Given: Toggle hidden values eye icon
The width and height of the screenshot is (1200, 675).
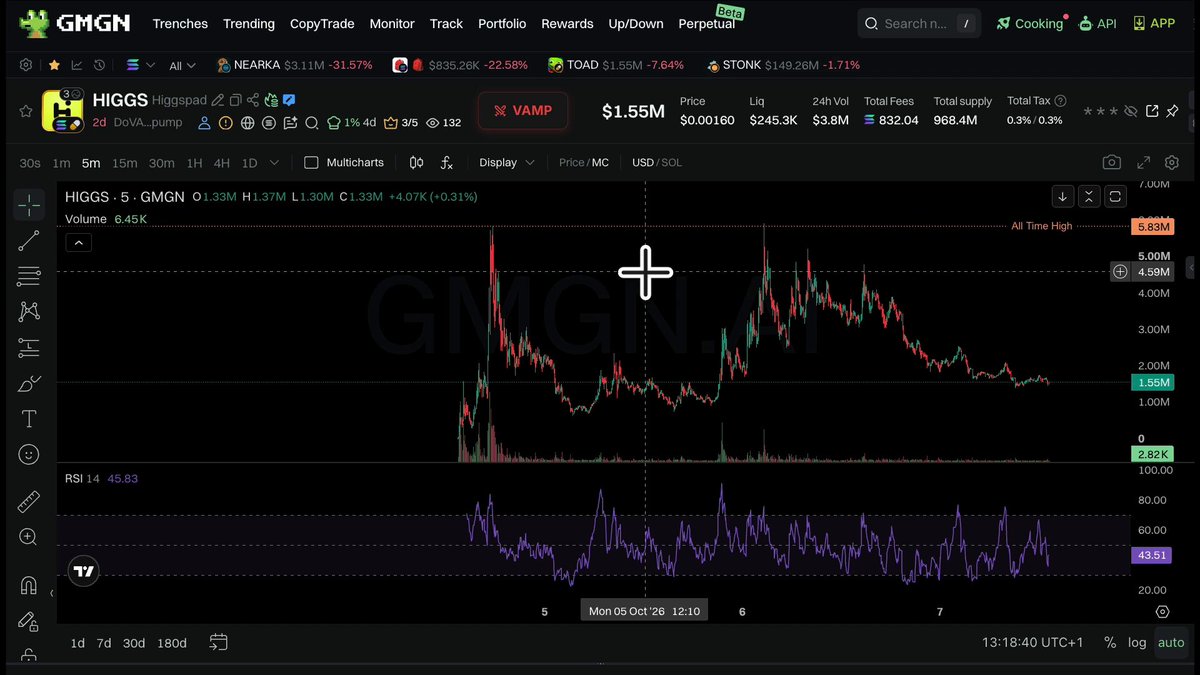Looking at the screenshot, I should (1131, 111).
